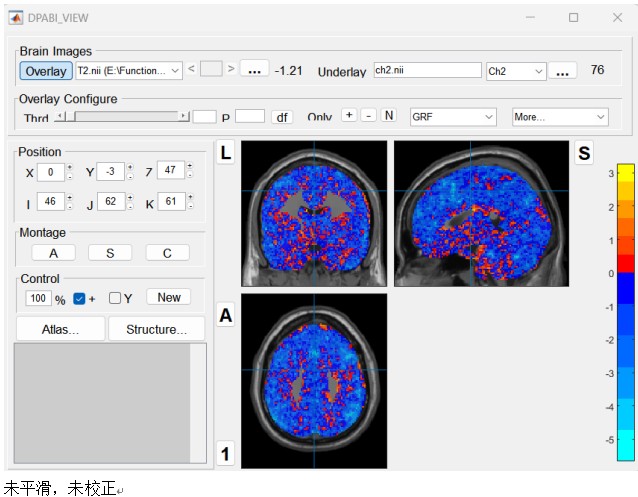Click the underlay file browse '...' button
This screenshot has height=497, width=638.
pos(563,71)
